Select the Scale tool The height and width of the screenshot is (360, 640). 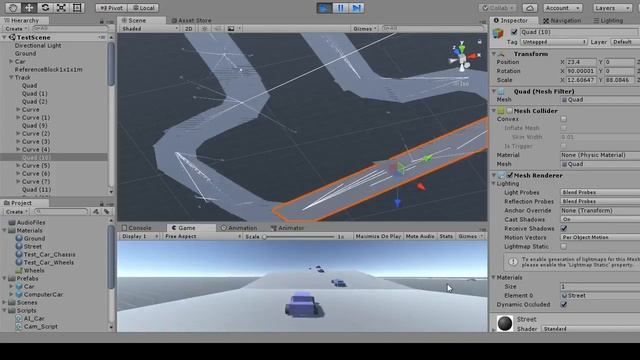pyautogui.click(x=61, y=8)
